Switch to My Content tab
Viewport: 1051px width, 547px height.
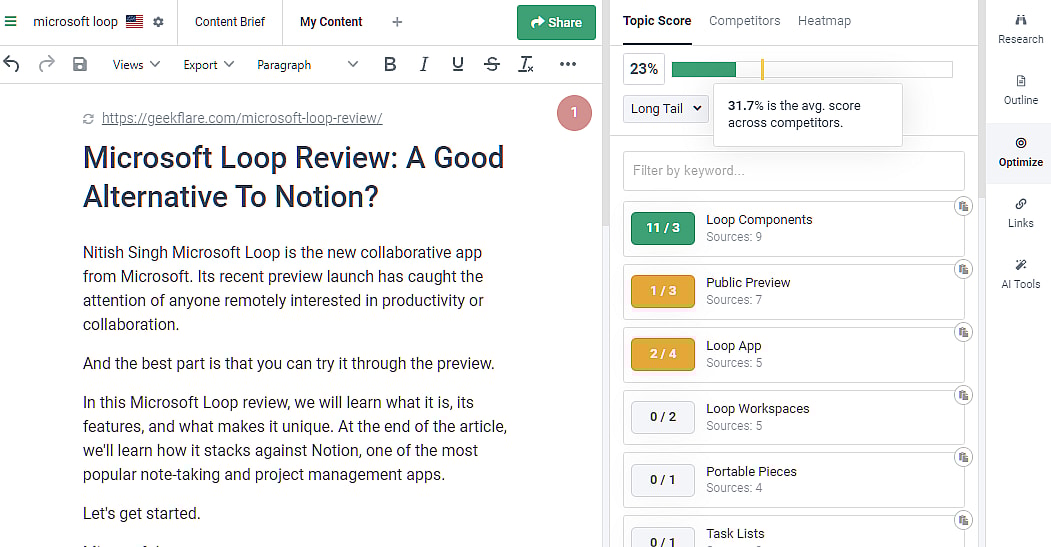point(331,22)
